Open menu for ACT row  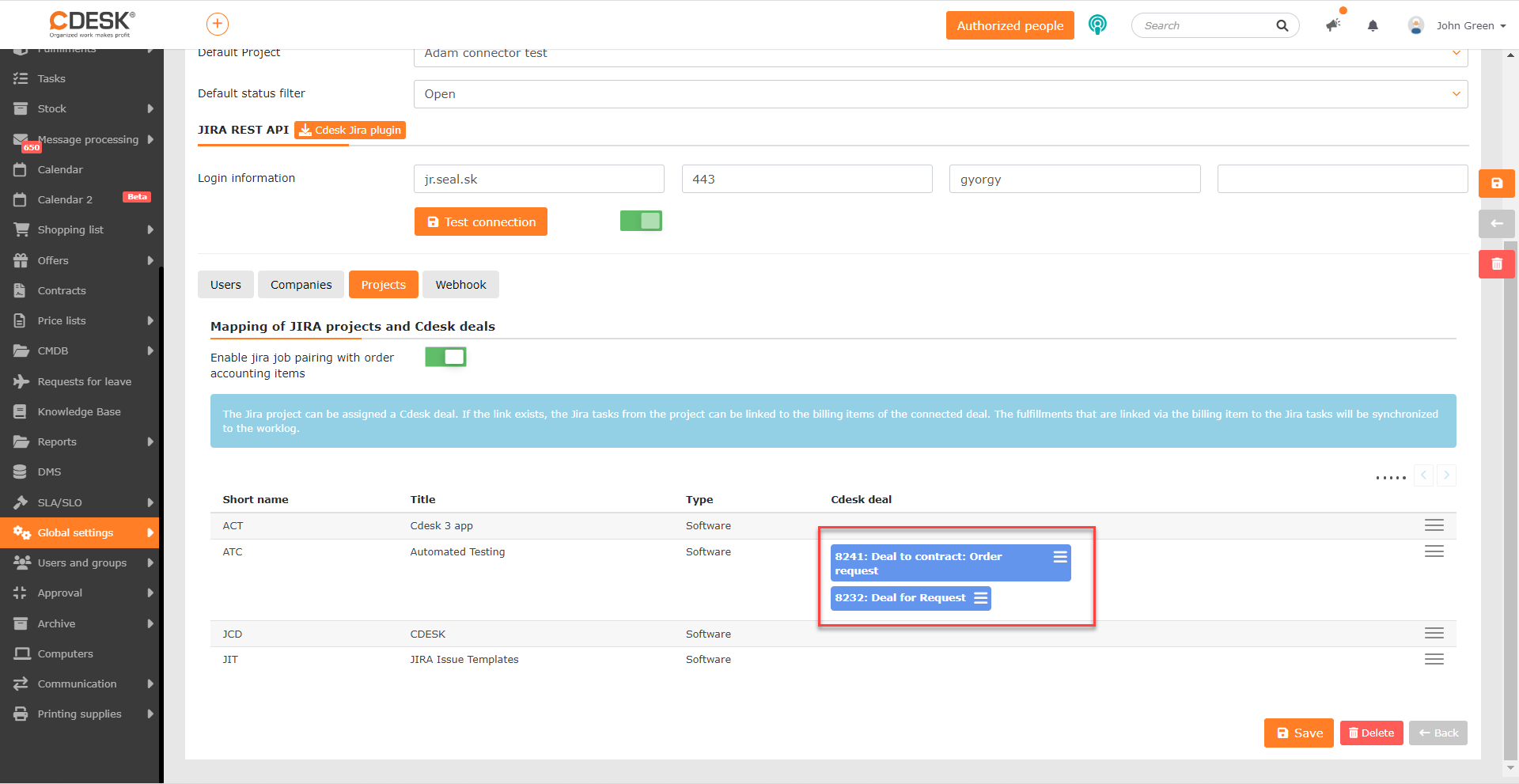pos(1434,525)
